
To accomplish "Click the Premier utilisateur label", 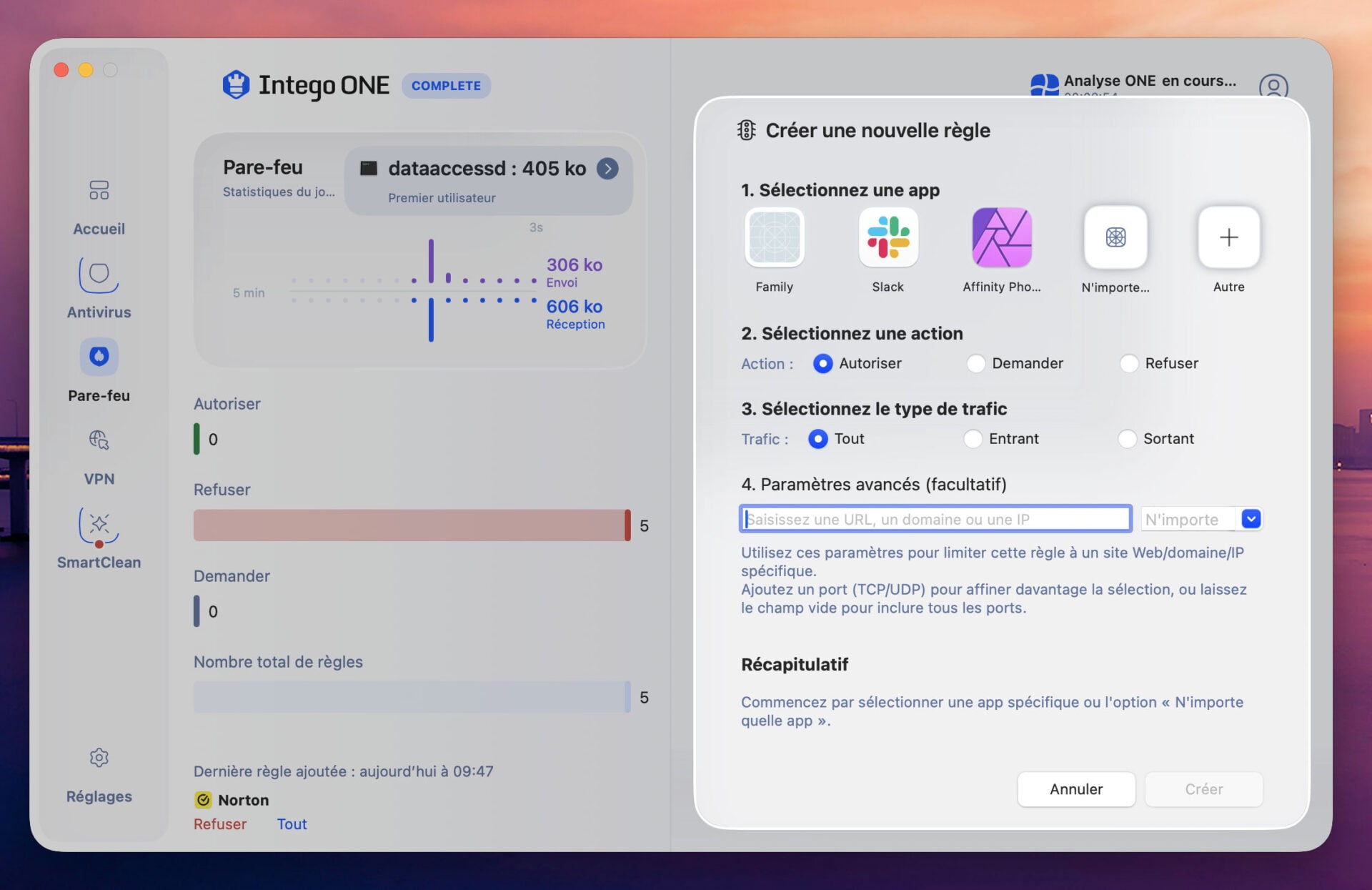I will pos(442,198).
